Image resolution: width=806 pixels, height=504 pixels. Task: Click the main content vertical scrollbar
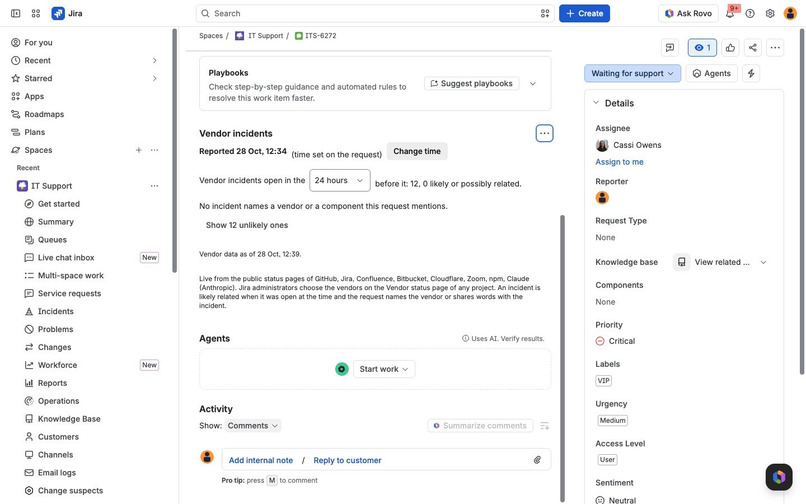pyautogui.click(x=562, y=358)
